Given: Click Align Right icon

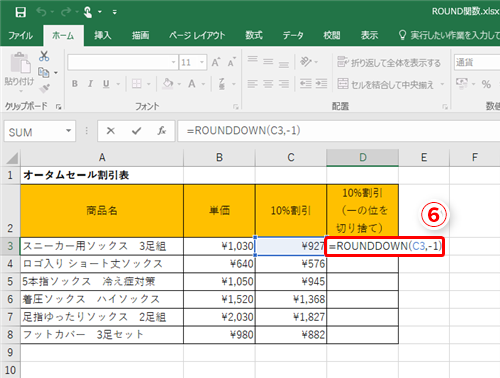Looking at the screenshot, I should click(x=284, y=84).
